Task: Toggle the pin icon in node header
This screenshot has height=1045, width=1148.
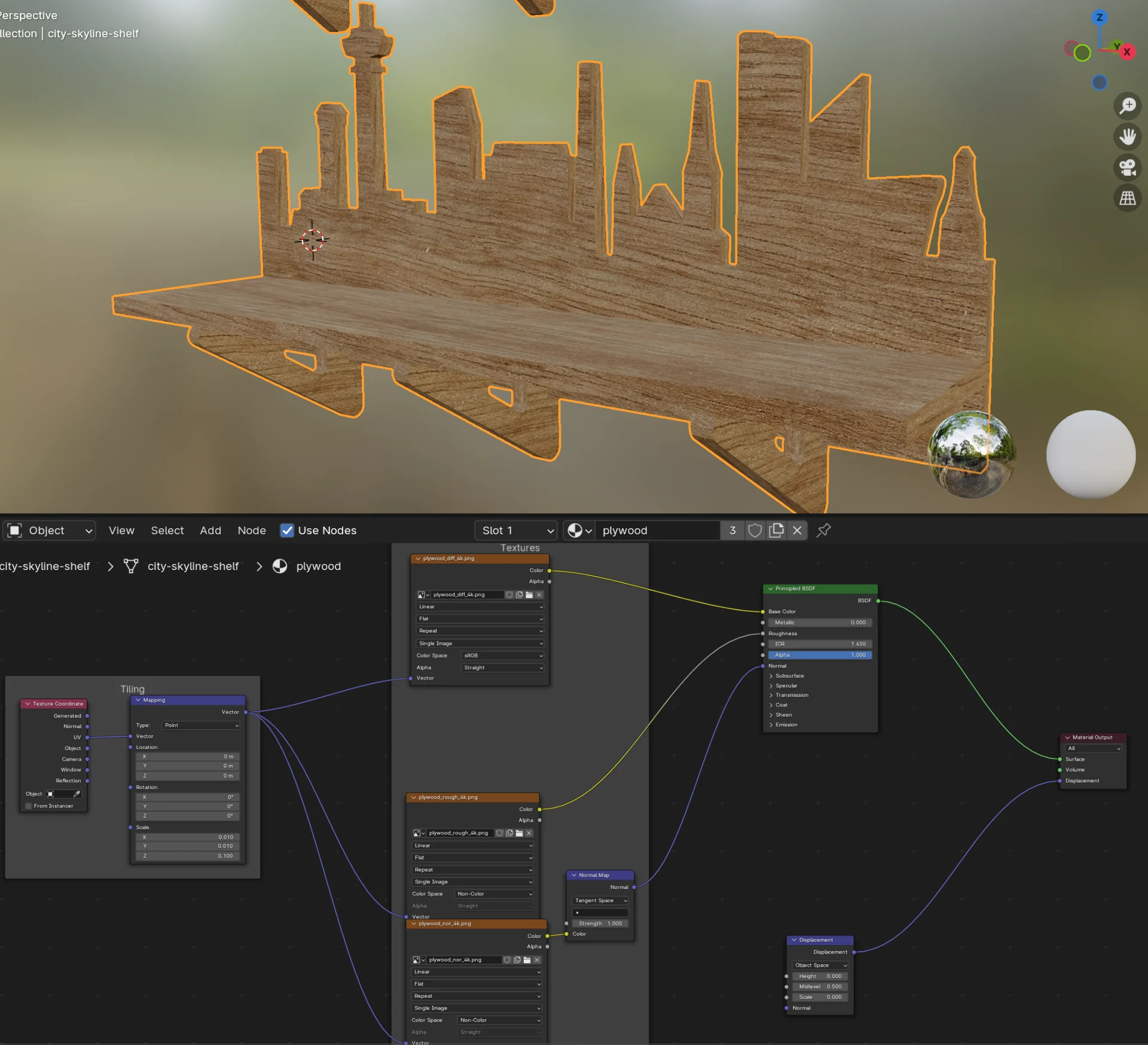Action: point(823,531)
